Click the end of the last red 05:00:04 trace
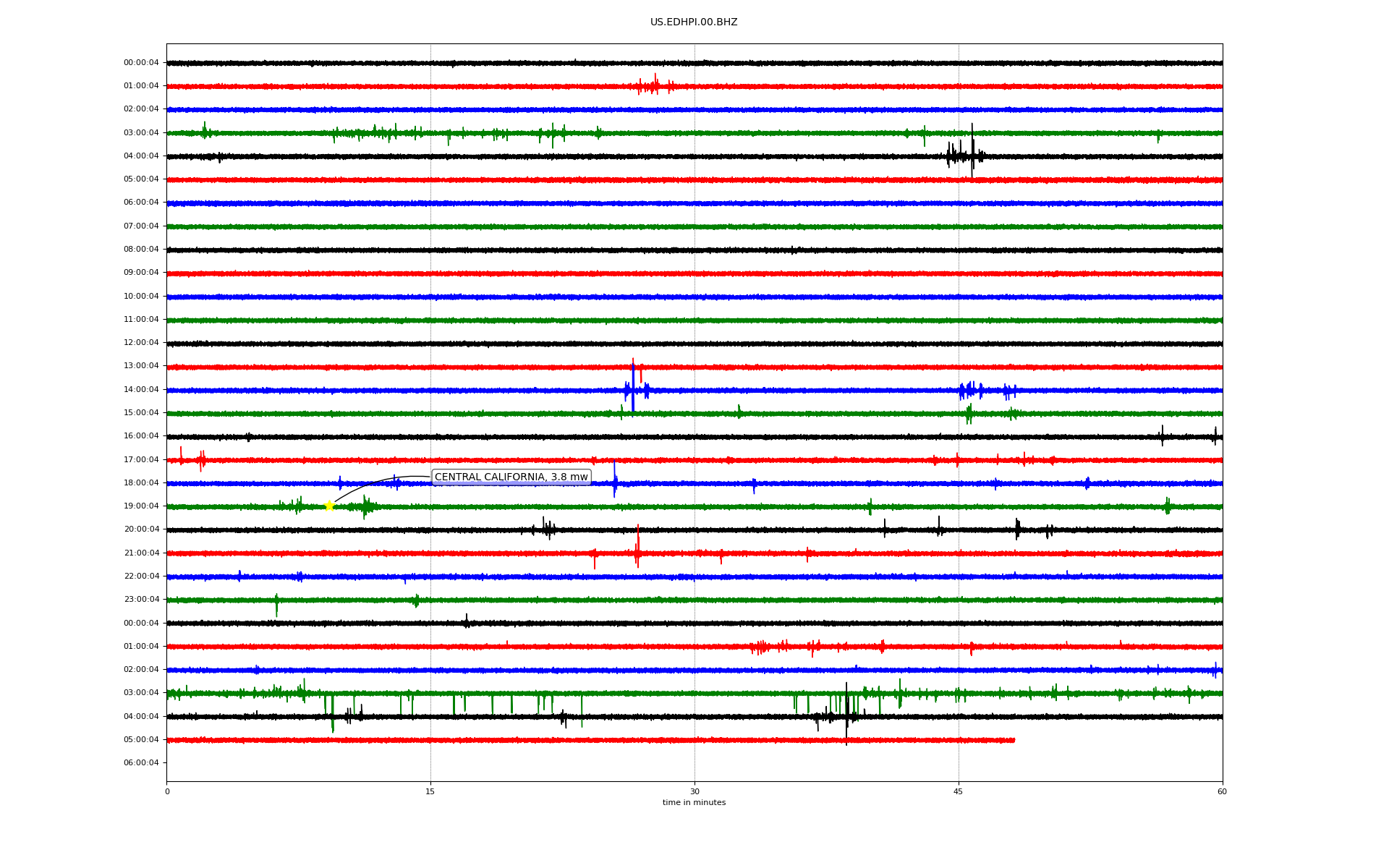 (x=1013, y=740)
